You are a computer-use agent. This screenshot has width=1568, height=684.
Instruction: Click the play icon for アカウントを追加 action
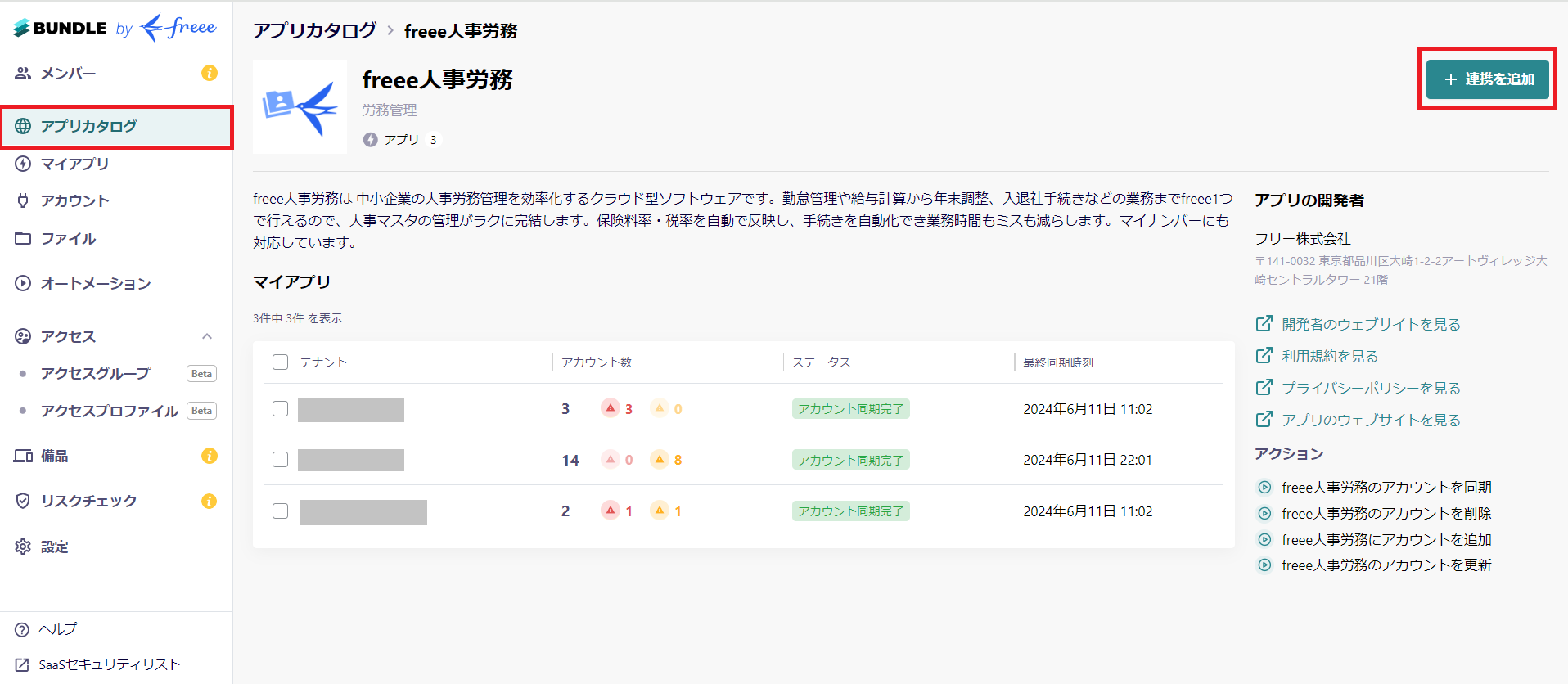(1264, 540)
